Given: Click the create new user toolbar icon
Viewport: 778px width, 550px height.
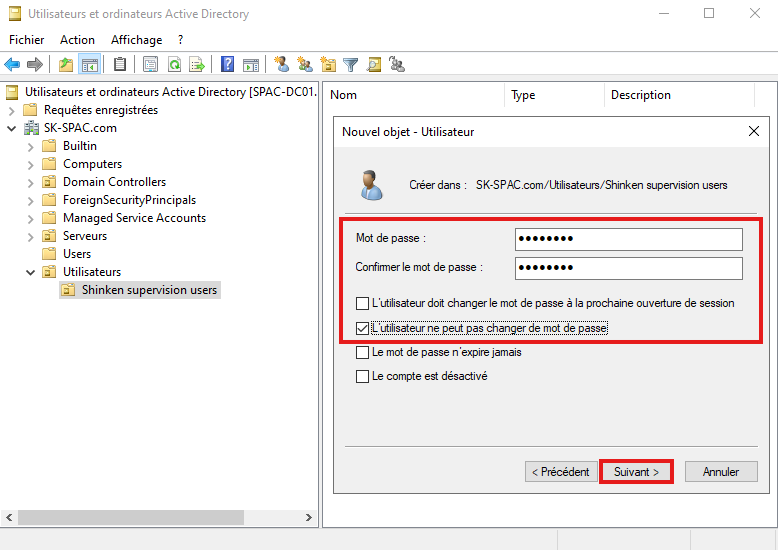Looking at the screenshot, I should [x=281, y=65].
